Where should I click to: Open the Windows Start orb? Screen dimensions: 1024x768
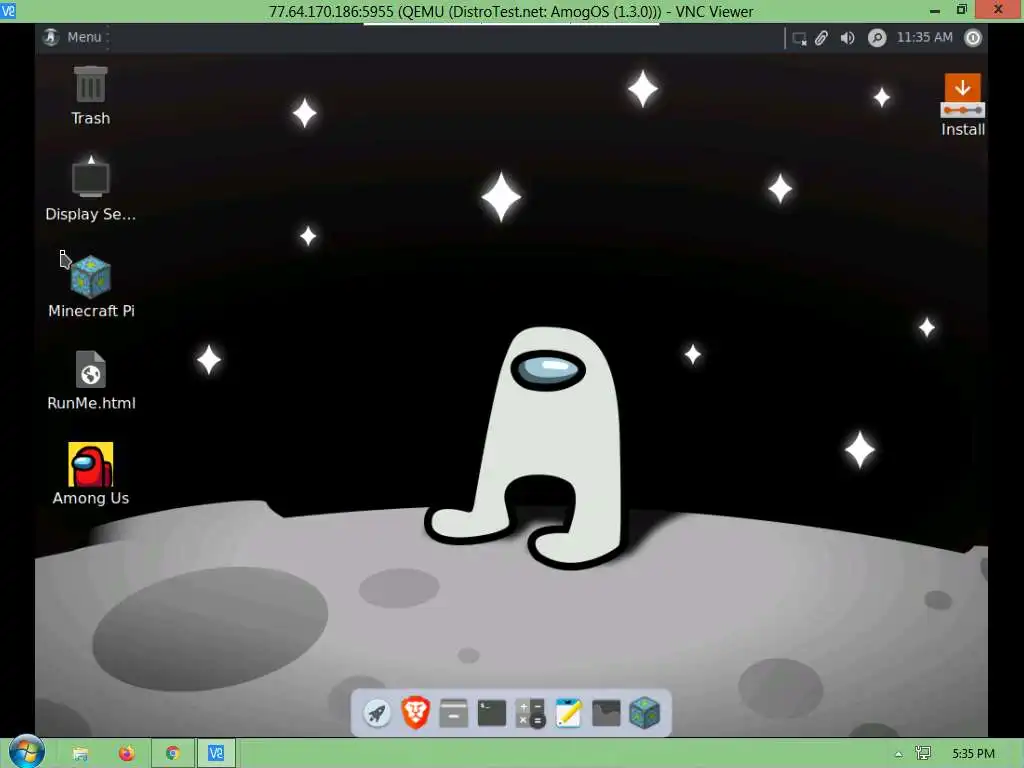[26, 752]
